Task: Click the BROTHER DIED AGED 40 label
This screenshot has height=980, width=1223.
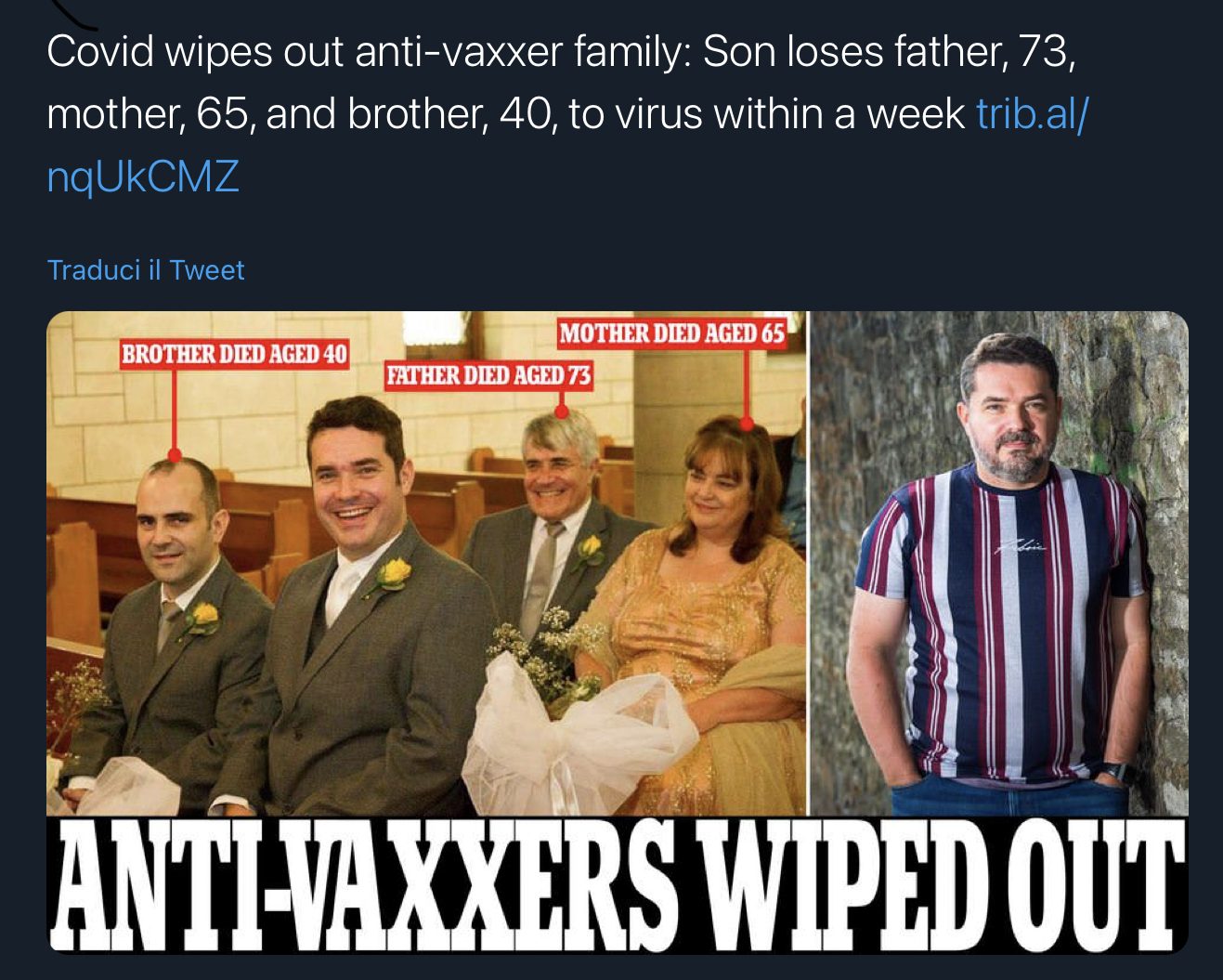Action: (x=235, y=354)
